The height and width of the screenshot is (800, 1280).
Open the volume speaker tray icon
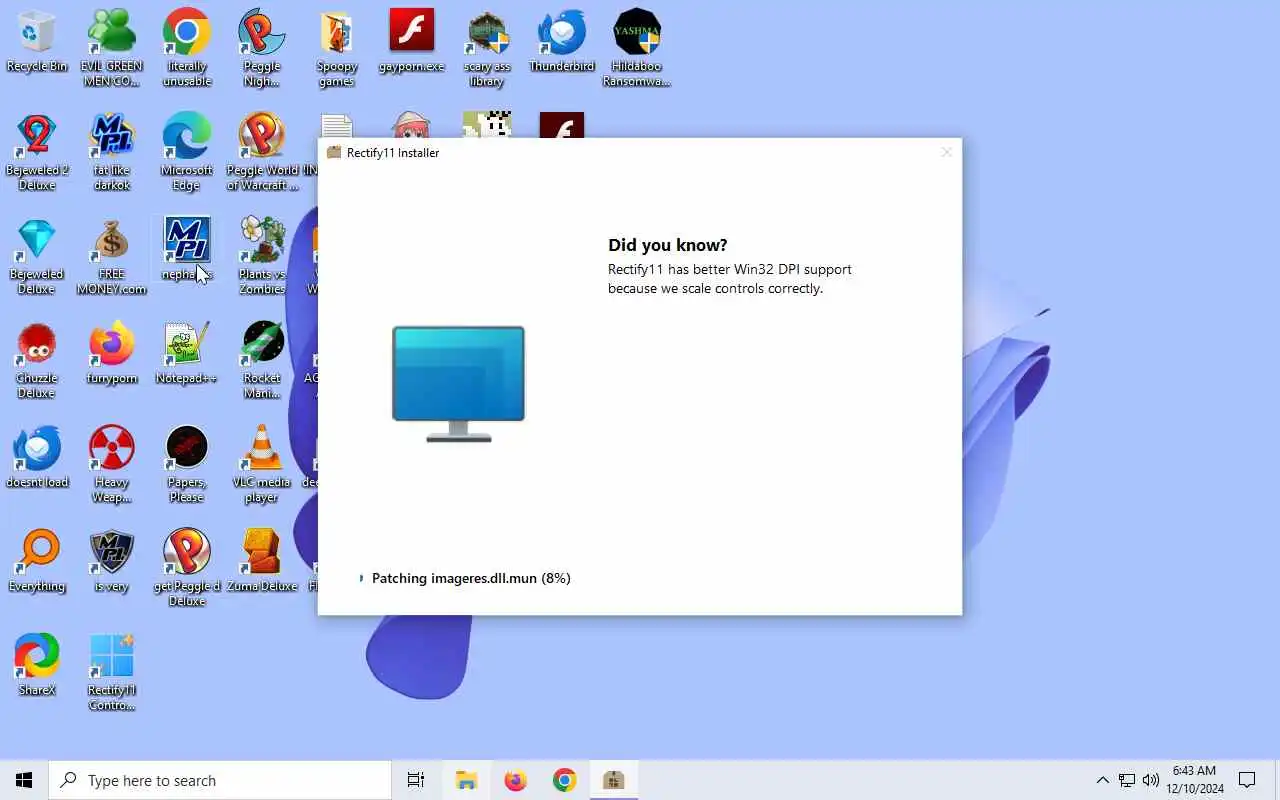click(x=1151, y=780)
